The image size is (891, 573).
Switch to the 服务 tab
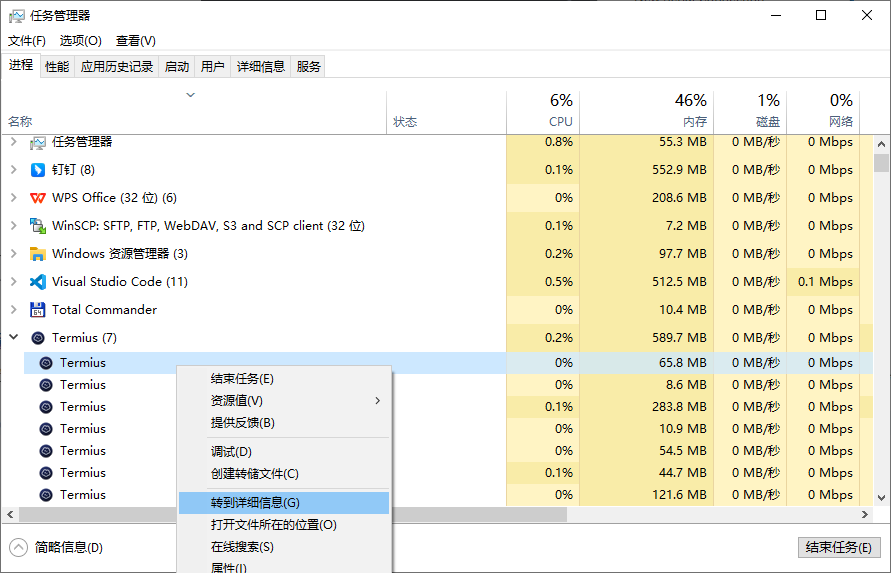[x=309, y=67]
